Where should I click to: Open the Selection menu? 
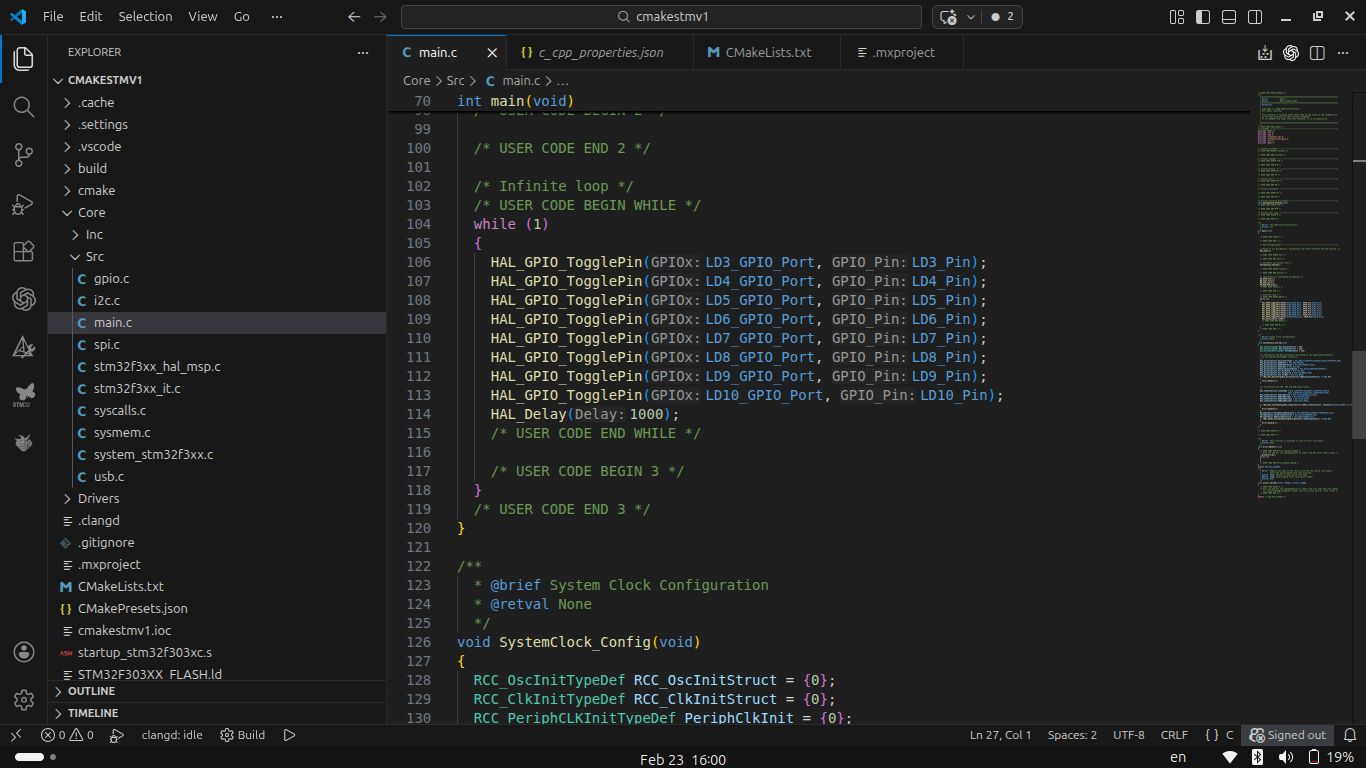pos(145,17)
